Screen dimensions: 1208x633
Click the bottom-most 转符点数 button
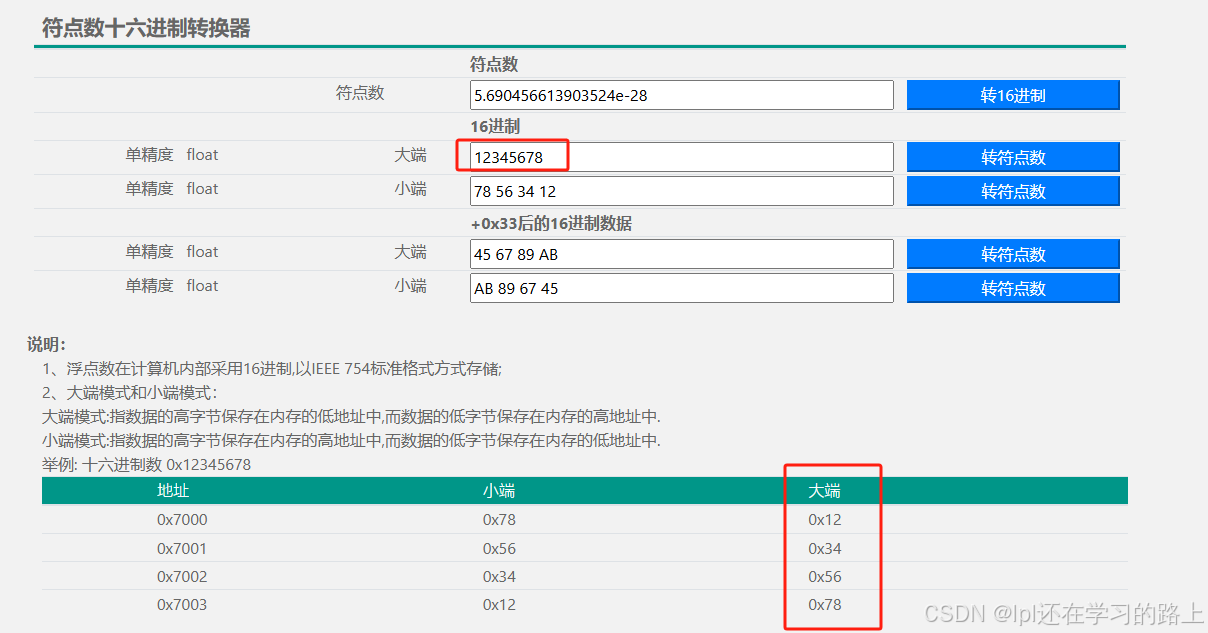(1012, 288)
